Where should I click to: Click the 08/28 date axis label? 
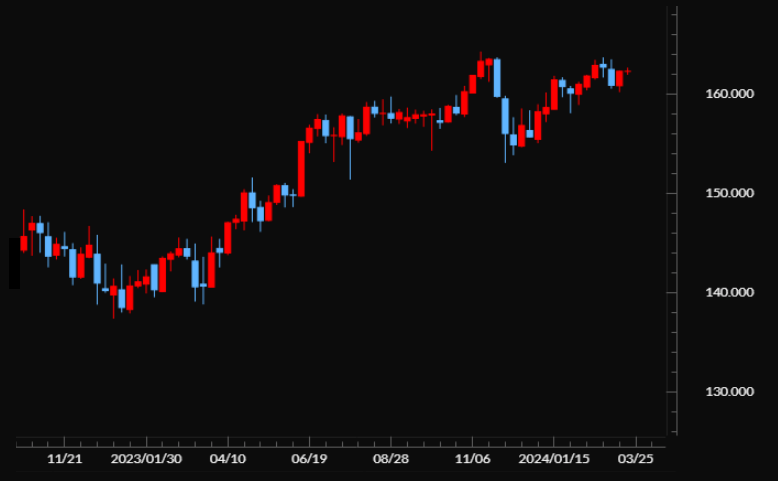391,459
